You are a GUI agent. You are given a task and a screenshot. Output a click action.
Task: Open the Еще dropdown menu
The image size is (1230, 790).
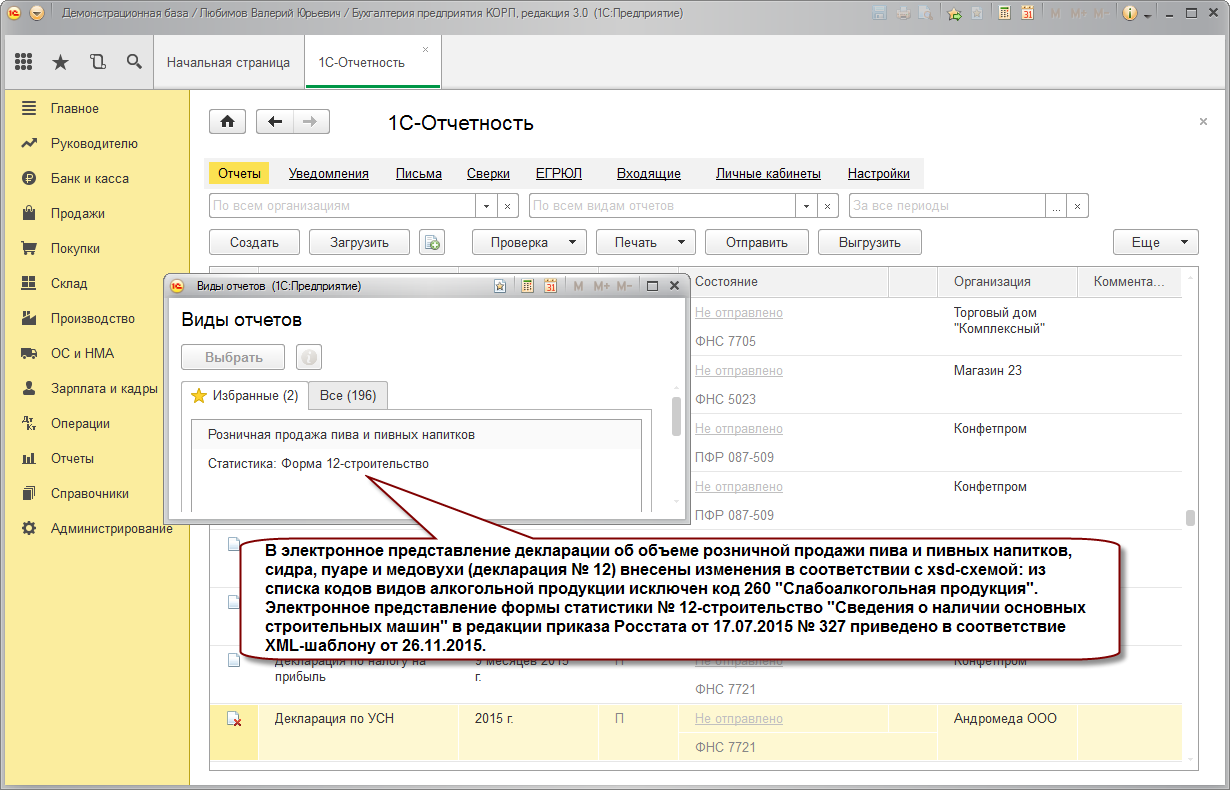[1156, 242]
